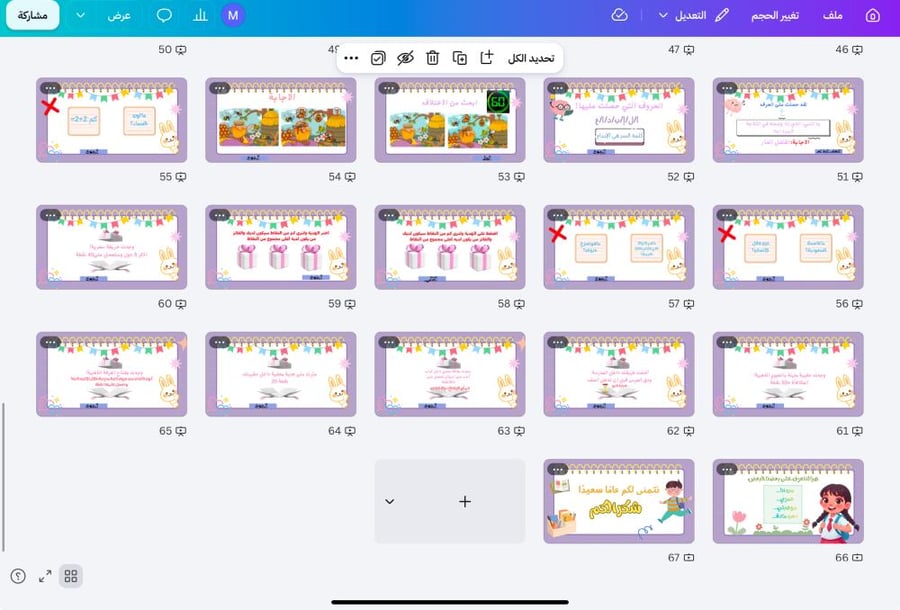Expand the dropdown arrow next to عرض
The width and height of the screenshot is (900, 610).
(x=80, y=15)
